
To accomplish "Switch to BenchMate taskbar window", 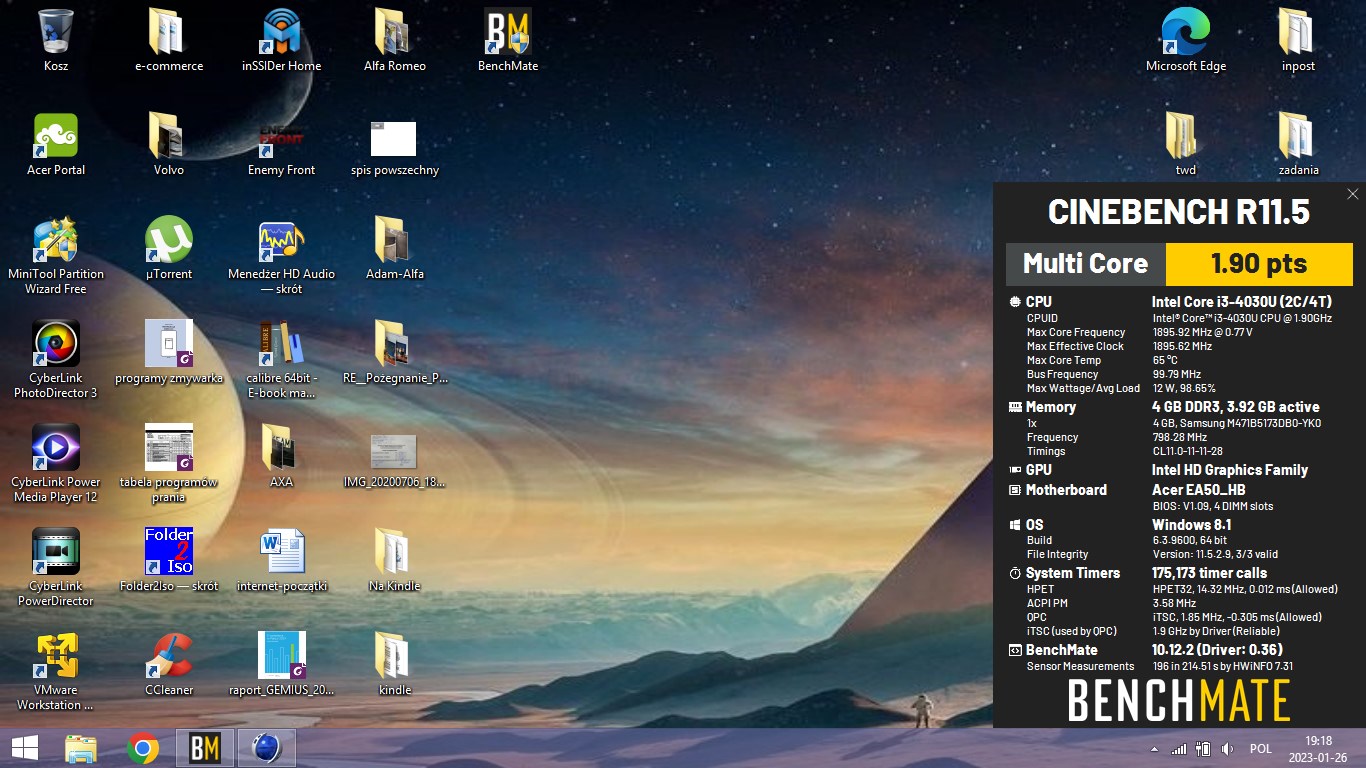I will tap(205, 748).
